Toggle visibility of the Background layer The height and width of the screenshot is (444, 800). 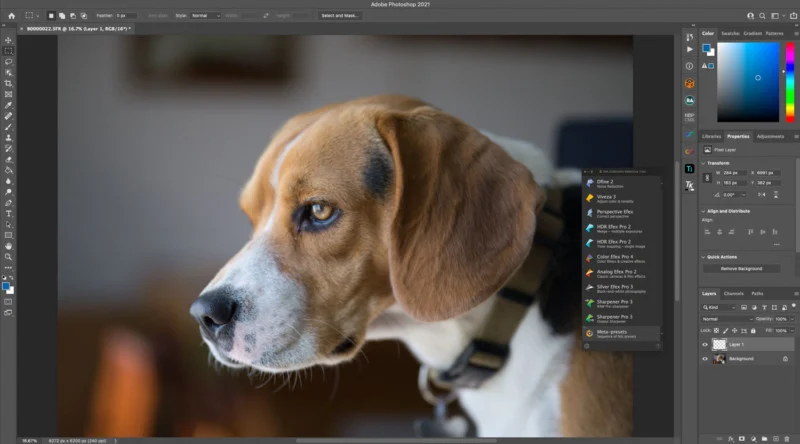(x=706, y=358)
